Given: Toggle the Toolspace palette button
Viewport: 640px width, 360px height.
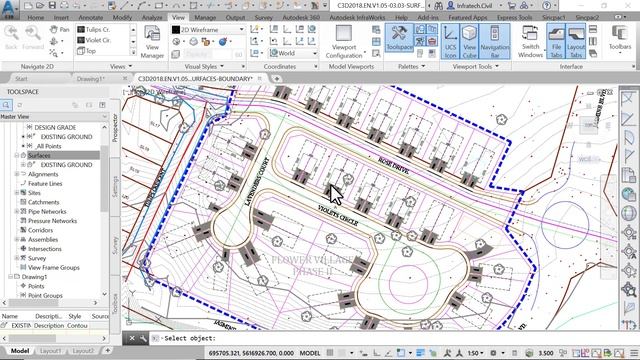Looking at the screenshot, I should 399,39.
